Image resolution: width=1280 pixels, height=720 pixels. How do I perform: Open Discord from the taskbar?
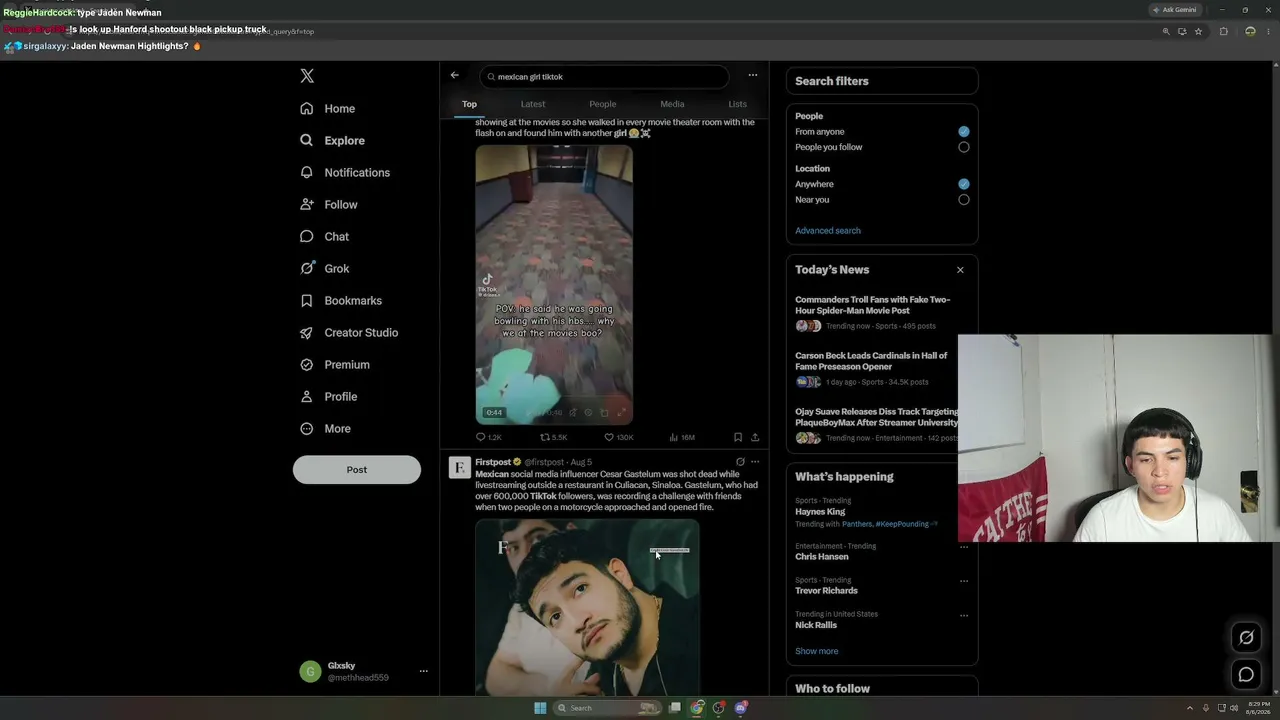point(741,708)
